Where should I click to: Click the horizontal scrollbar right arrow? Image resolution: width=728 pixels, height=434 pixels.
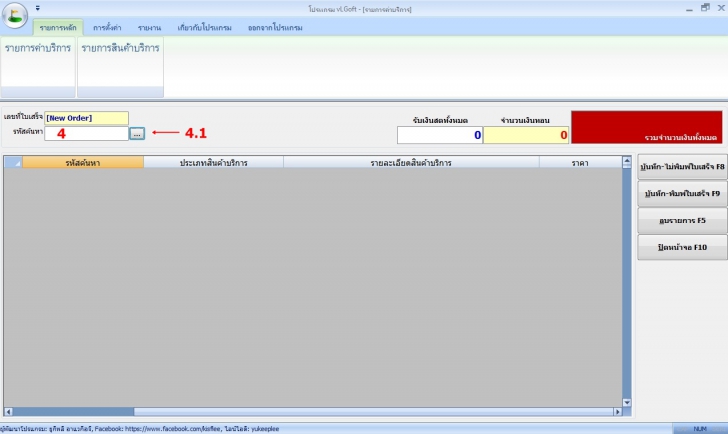(618, 412)
